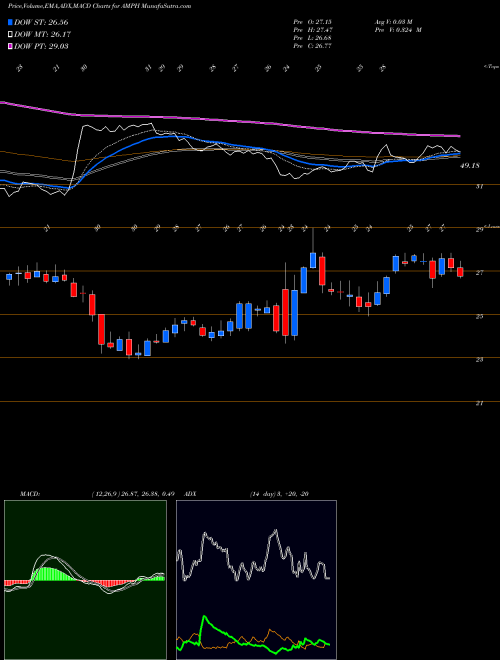Click the 'Pre O: 27.13' value

(x=312, y=22)
